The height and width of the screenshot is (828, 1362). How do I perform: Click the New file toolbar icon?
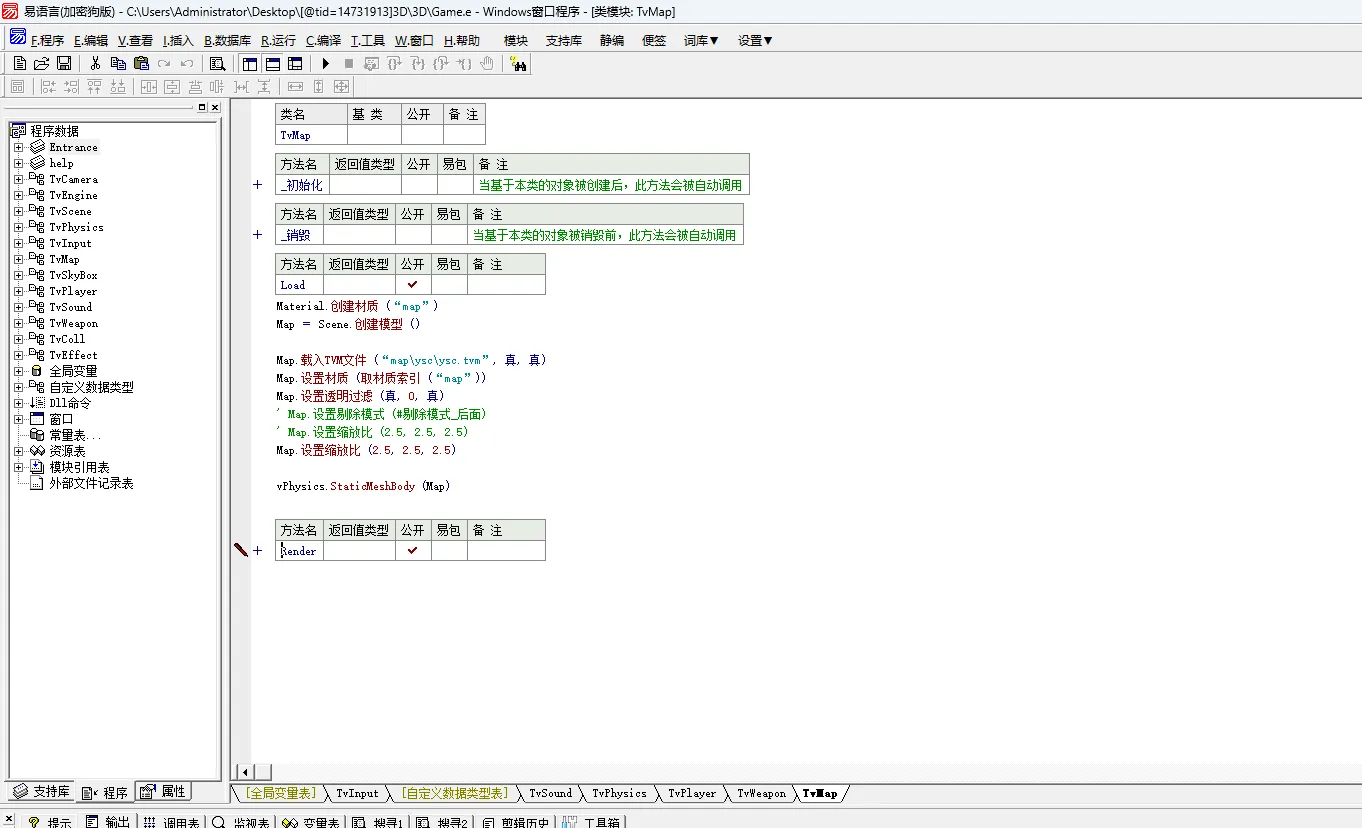[x=20, y=64]
